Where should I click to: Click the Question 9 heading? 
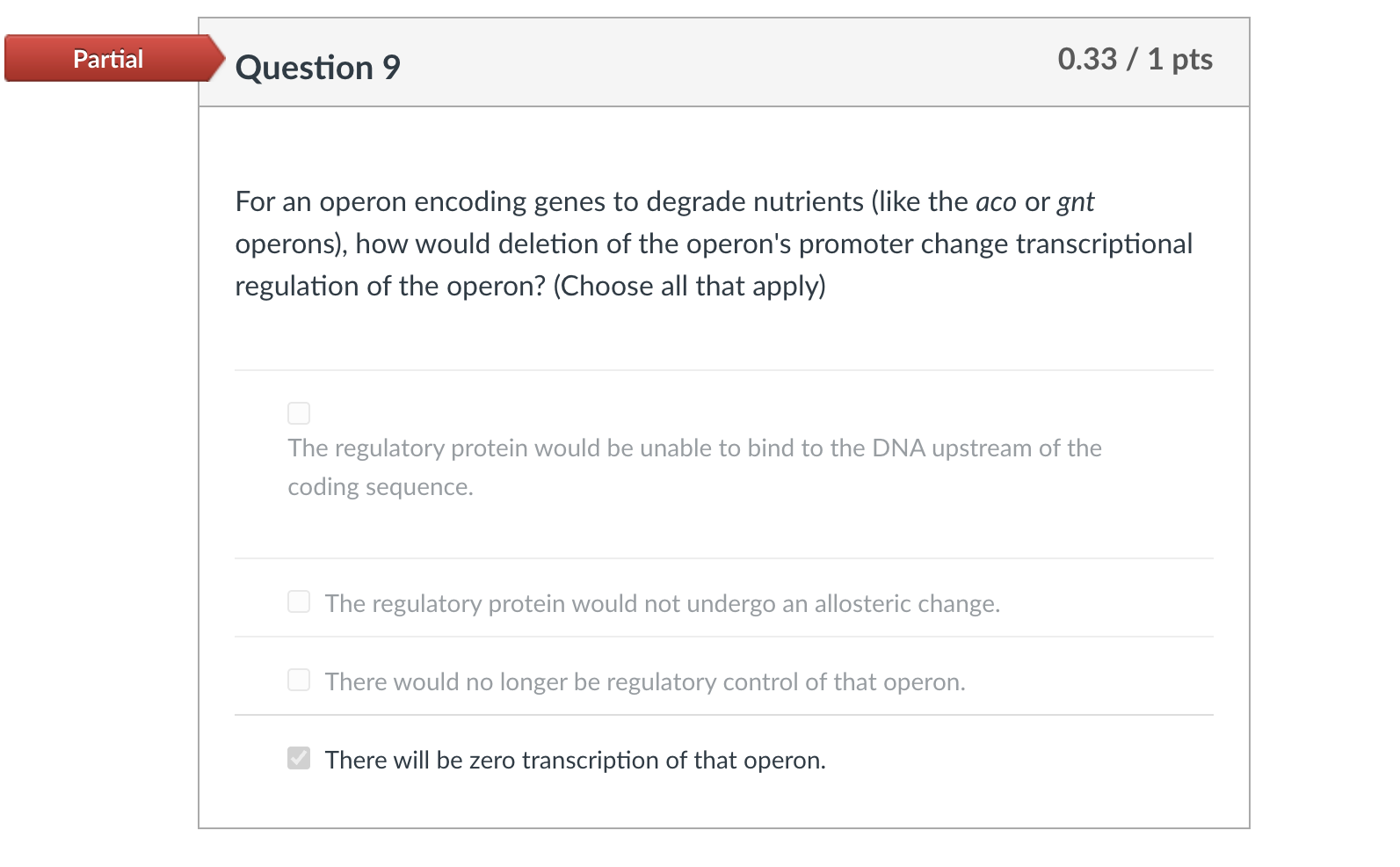coord(318,66)
